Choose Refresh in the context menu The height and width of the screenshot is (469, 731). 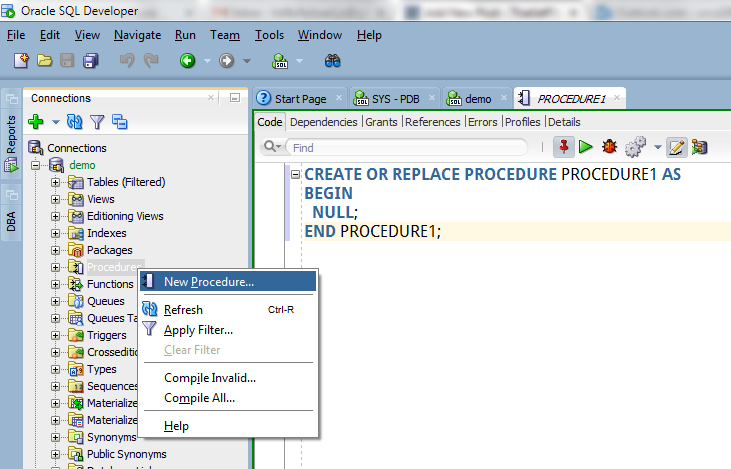click(x=228, y=310)
